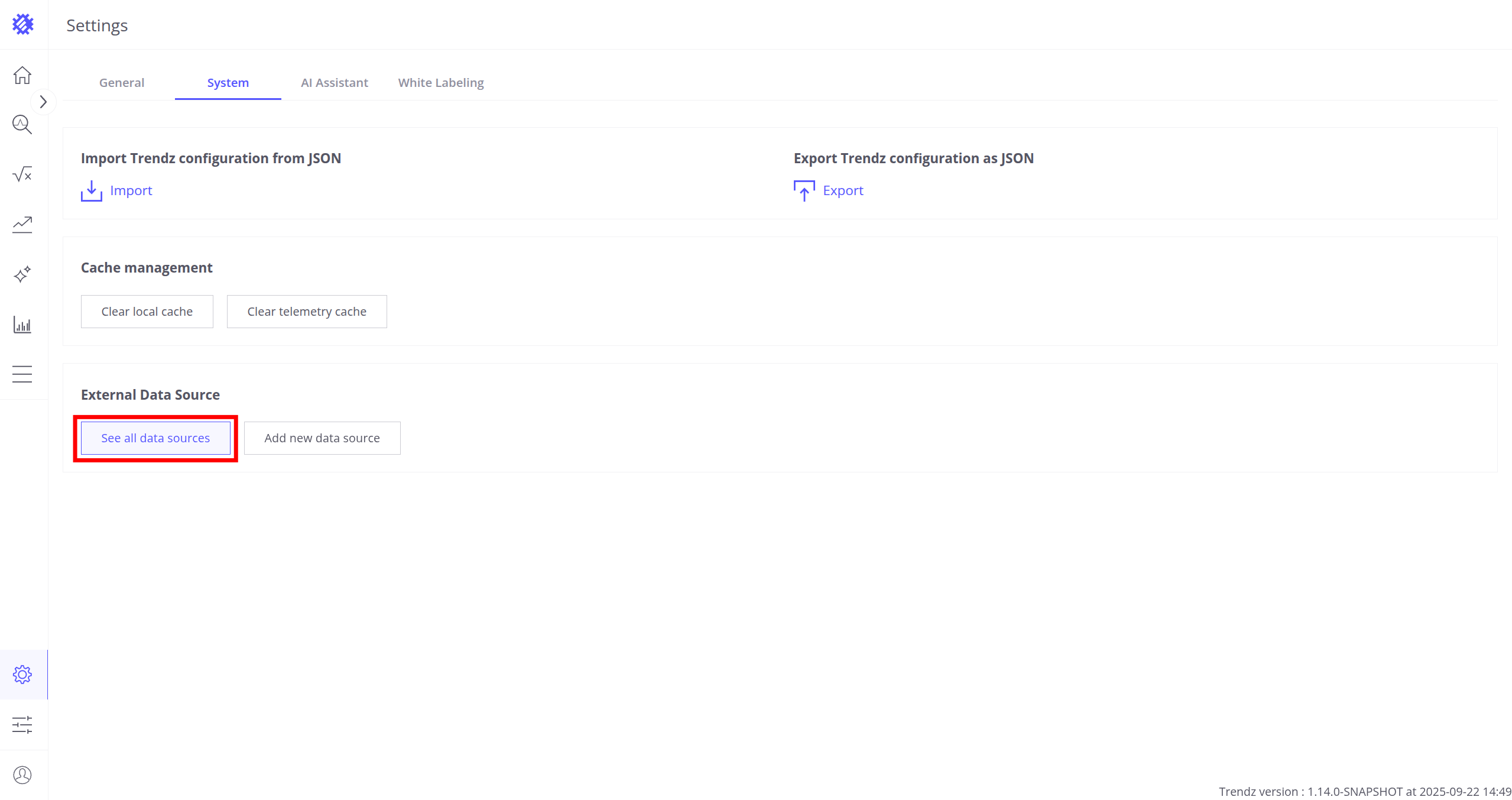Open the anomaly search magnifier icon

click(x=22, y=125)
